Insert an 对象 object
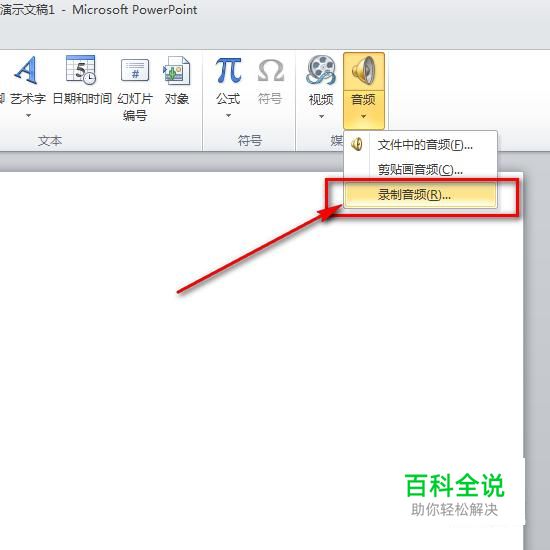This screenshot has height=550, width=550. coord(176,81)
